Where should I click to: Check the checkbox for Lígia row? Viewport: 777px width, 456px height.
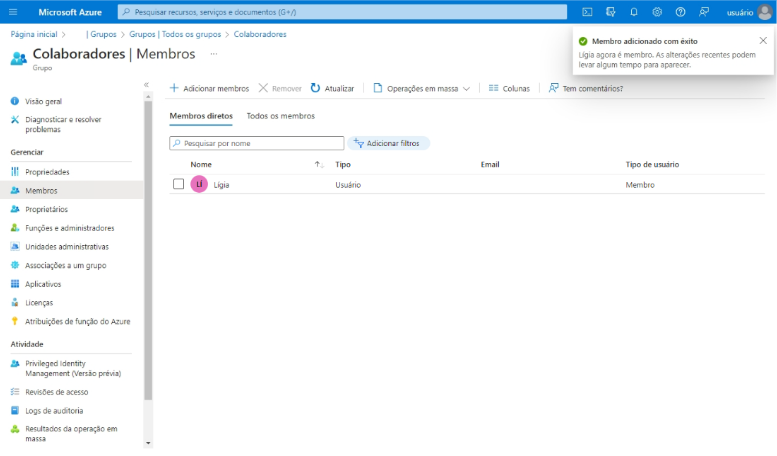click(x=178, y=184)
